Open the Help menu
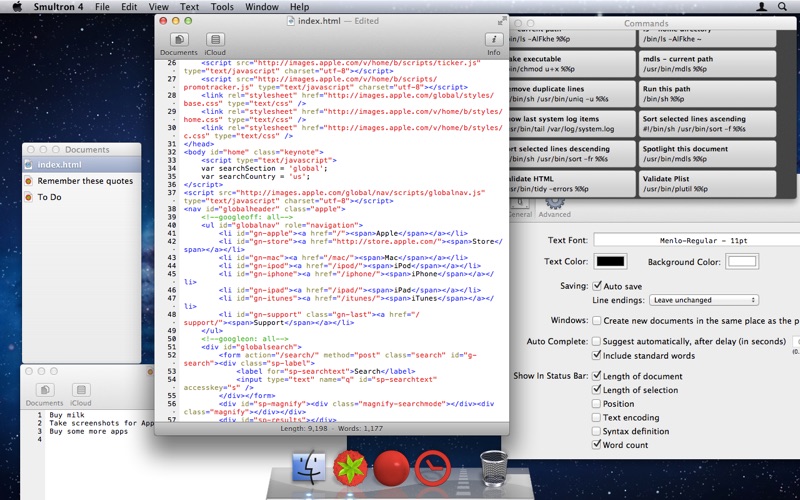This screenshot has width=800, height=500. tap(299, 7)
